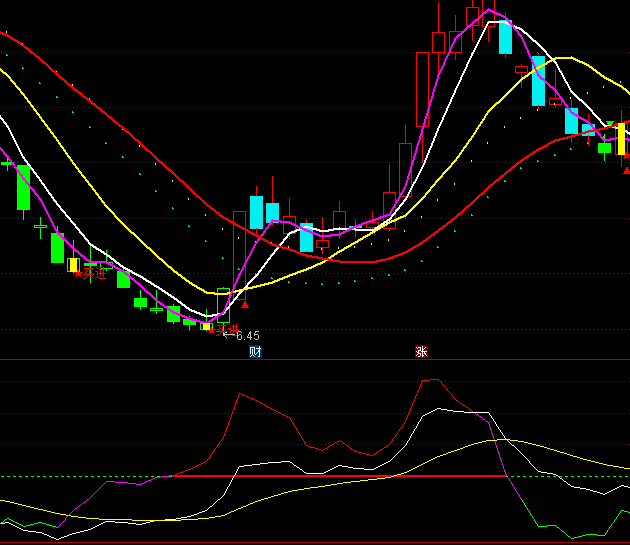This screenshot has height=545, width=630.
Task: Click the solid red horizontal line in the indicator
Action: (330, 476)
